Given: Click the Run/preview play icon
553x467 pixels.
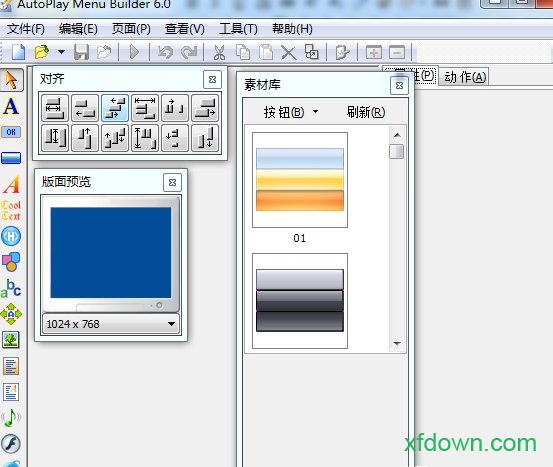Looking at the screenshot, I should click(134, 52).
